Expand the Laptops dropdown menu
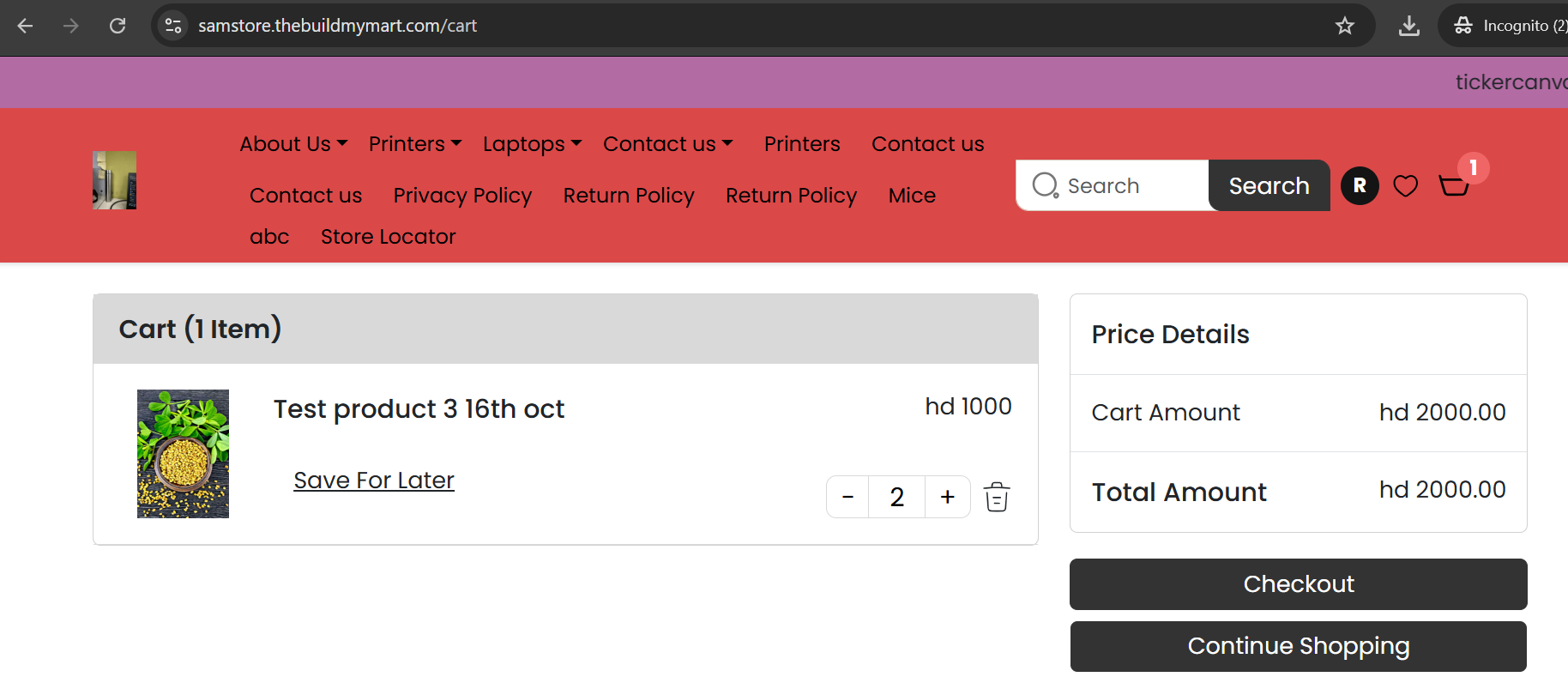The image size is (1568, 695). pos(532,143)
